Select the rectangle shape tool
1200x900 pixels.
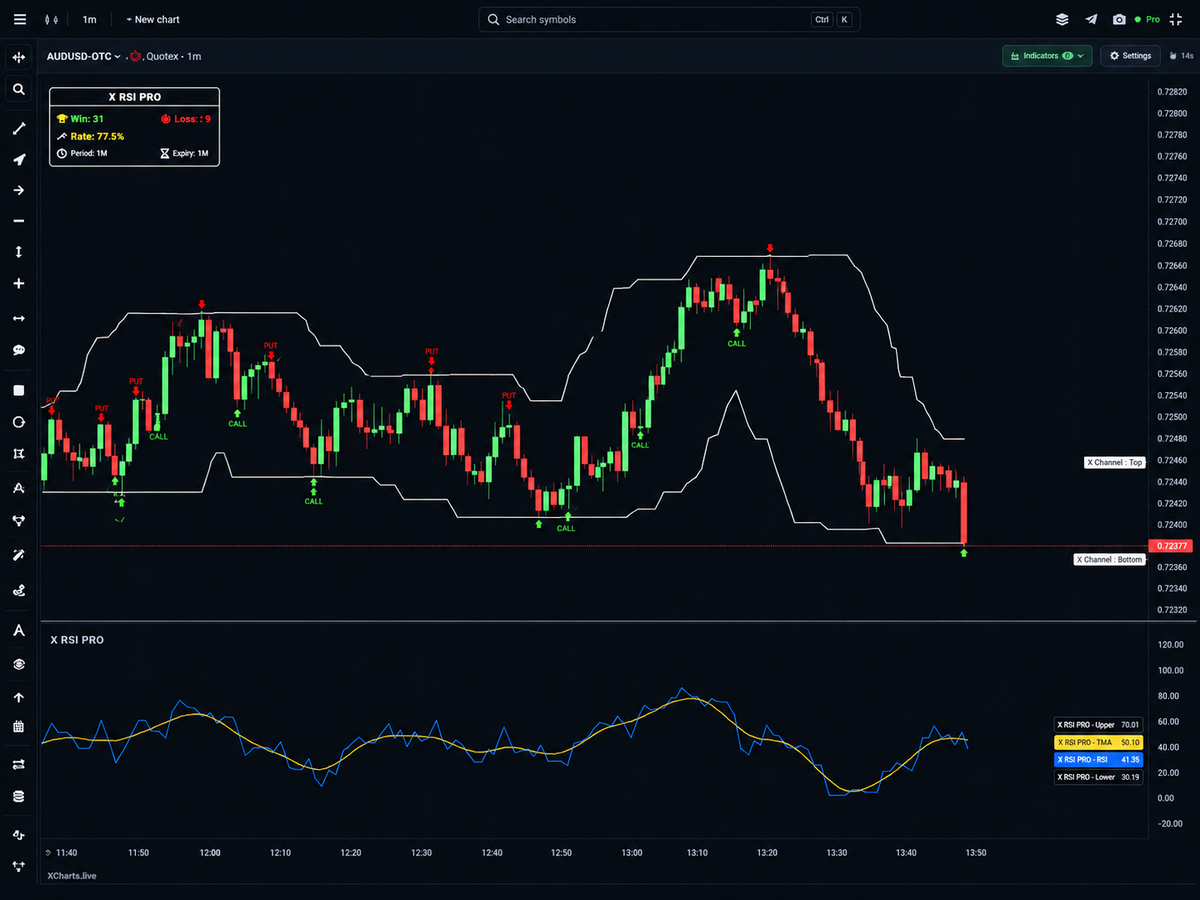click(x=18, y=390)
